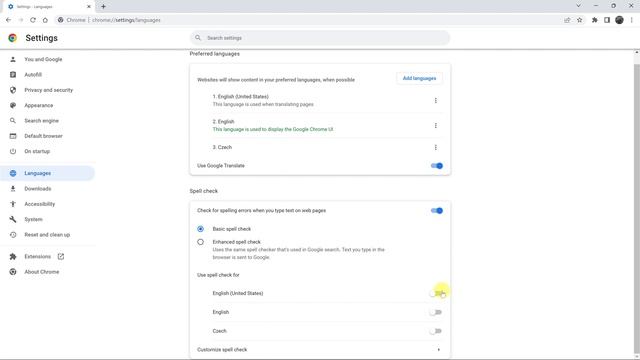The height and width of the screenshot is (360, 640).
Task: Open Privacy and security settings
Action: pos(48,90)
